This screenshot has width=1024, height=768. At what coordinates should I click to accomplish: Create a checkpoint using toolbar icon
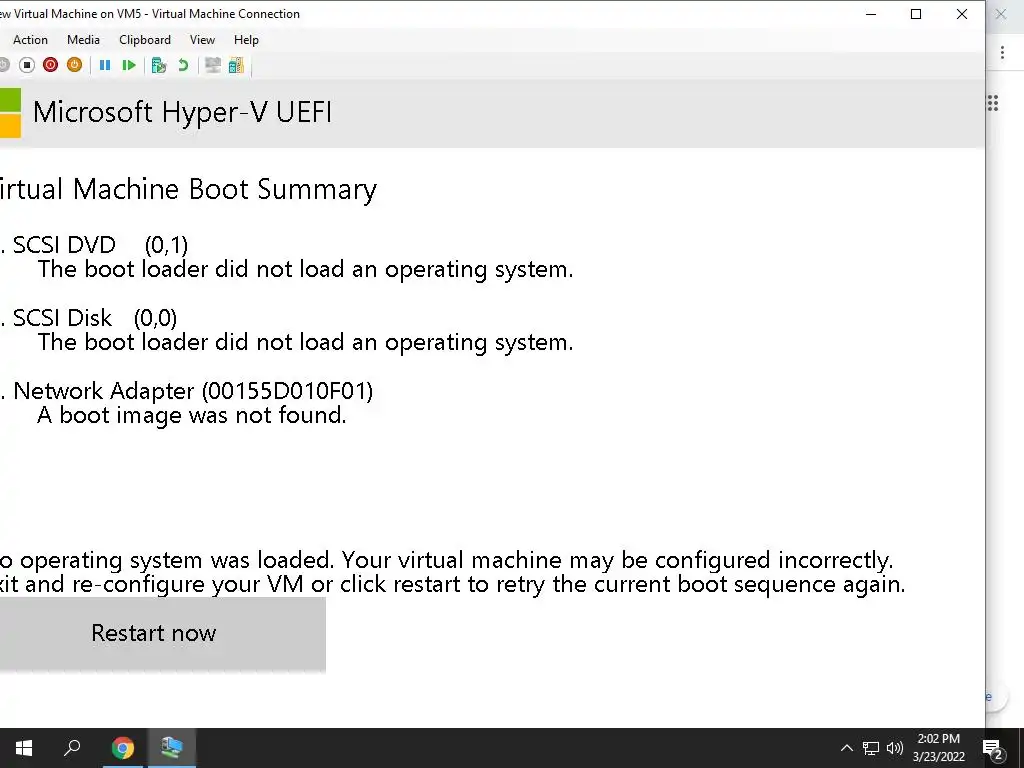pyautogui.click(x=159, y=65)
